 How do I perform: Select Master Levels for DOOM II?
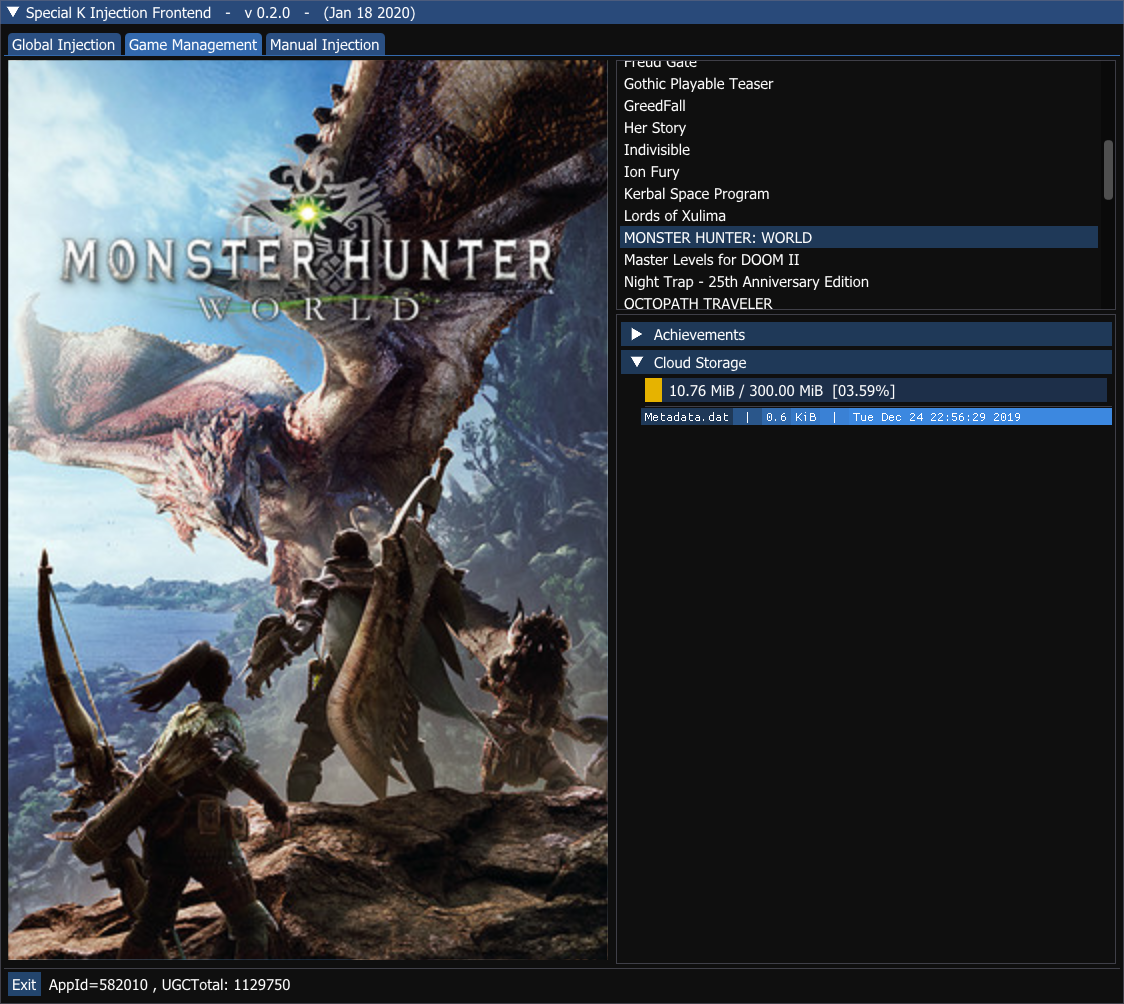point(711,260)
